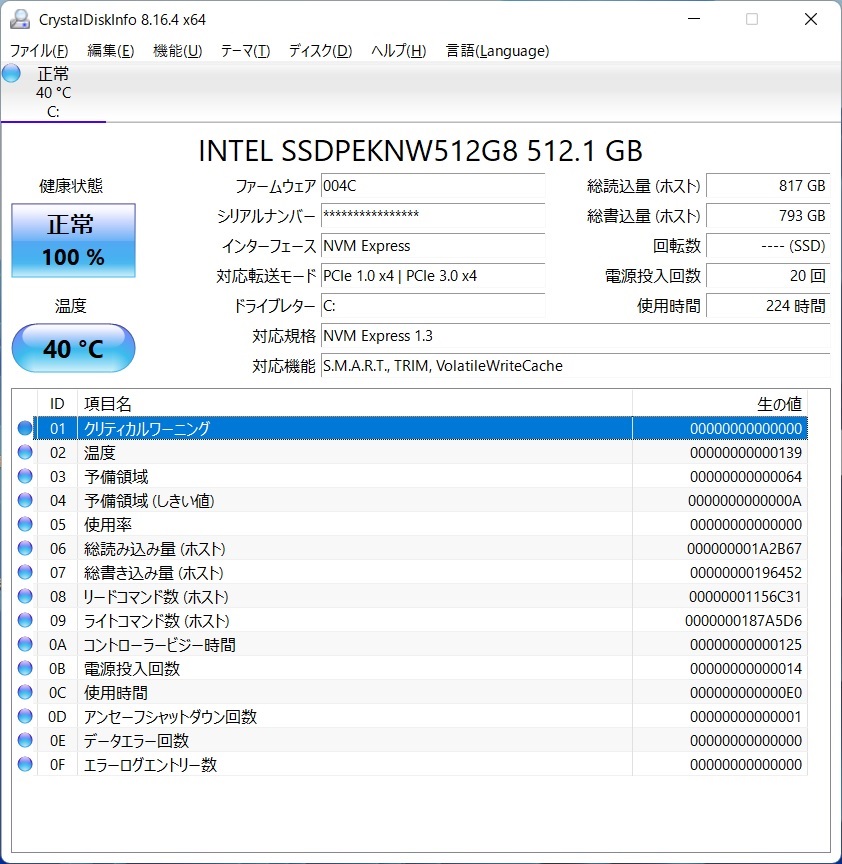Open the ファイル(F) menu
842x864 pixels.
point(39,51)
